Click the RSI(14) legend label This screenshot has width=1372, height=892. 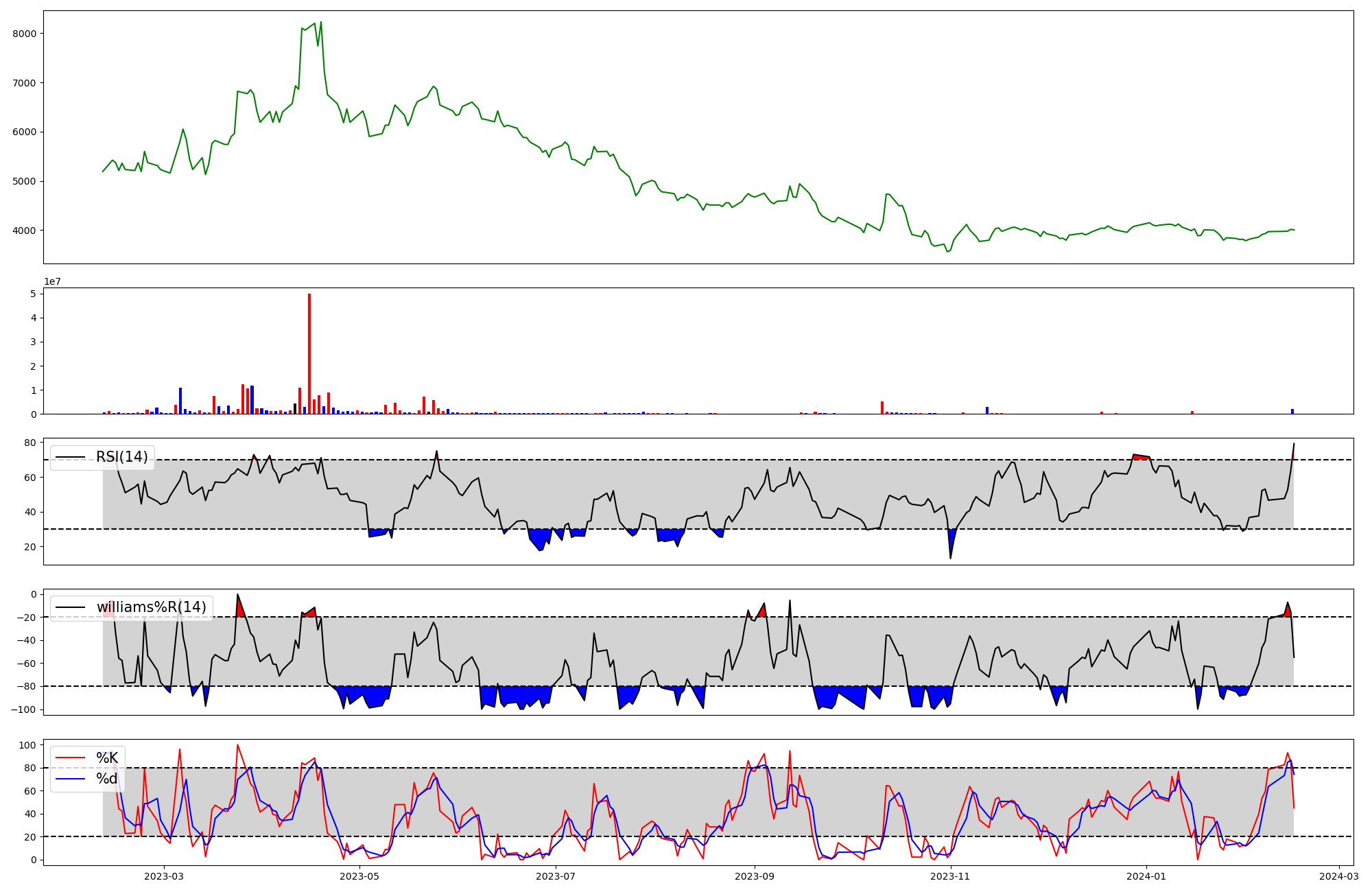click(x=121, y=457)
